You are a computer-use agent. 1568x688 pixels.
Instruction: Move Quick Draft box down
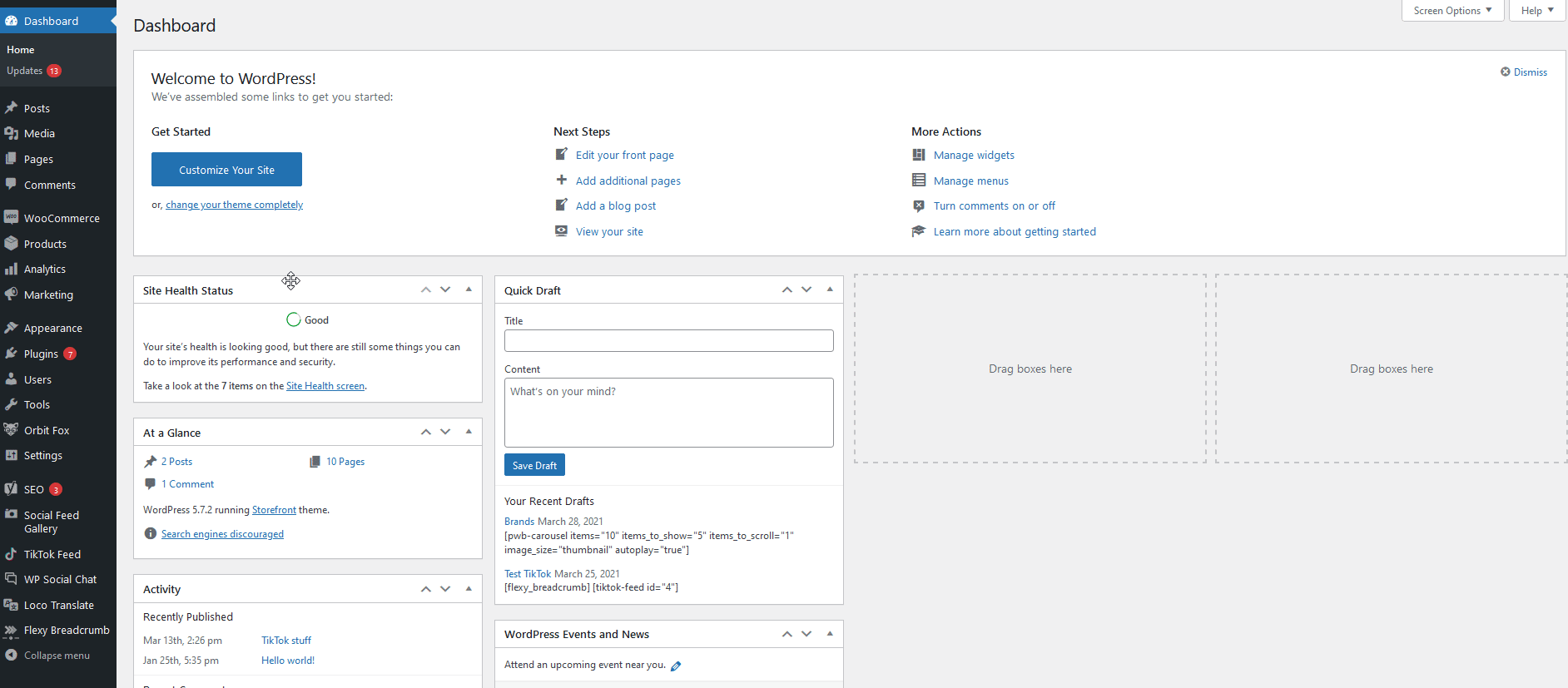[806, 290]
